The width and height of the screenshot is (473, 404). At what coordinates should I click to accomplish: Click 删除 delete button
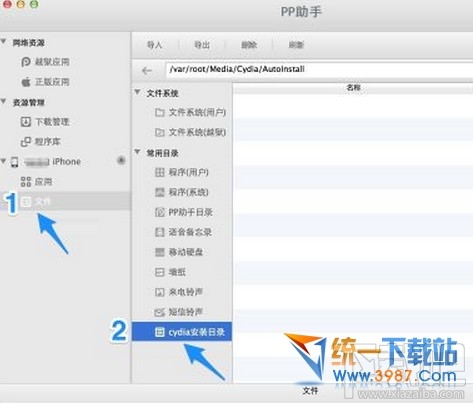click(x=249, y=45)
